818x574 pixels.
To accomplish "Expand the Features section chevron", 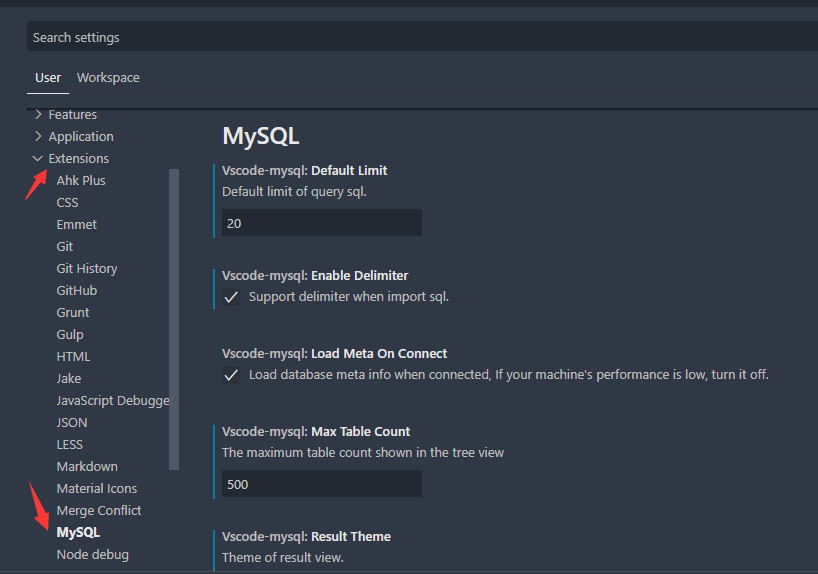I will coord(38,114).
